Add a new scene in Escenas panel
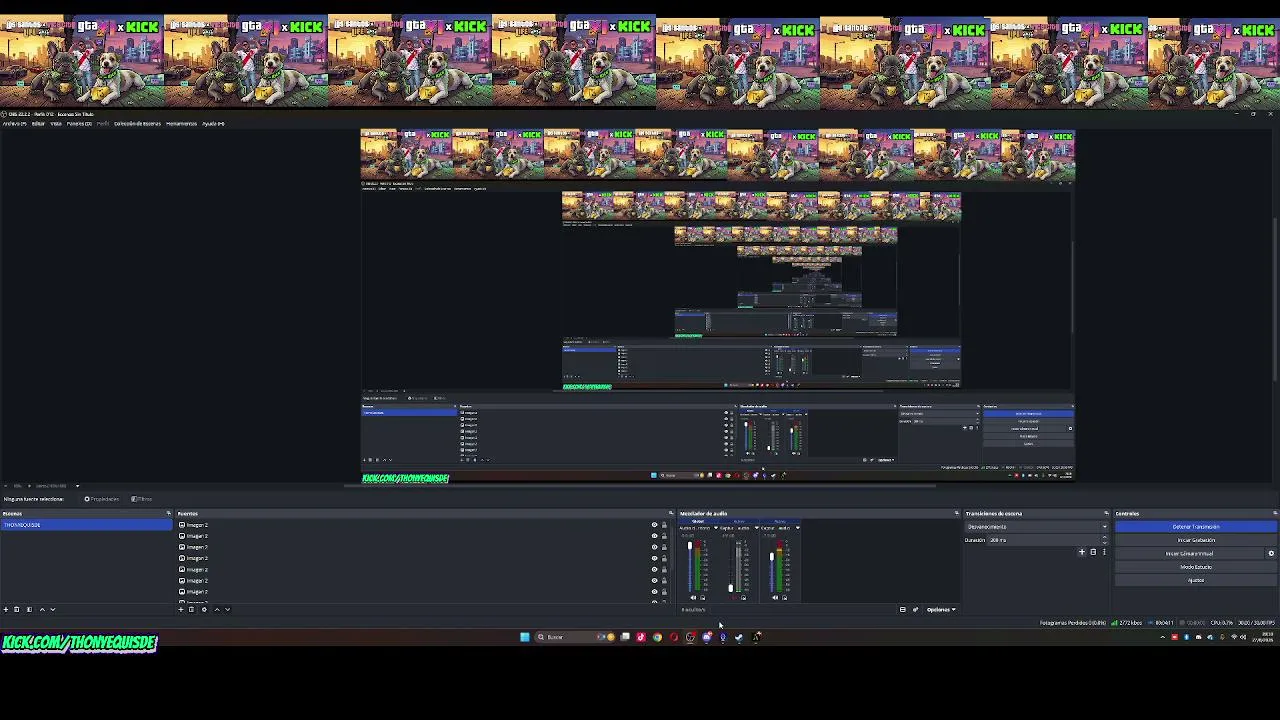Screen dimensions: 1280x720 (5, 609)
